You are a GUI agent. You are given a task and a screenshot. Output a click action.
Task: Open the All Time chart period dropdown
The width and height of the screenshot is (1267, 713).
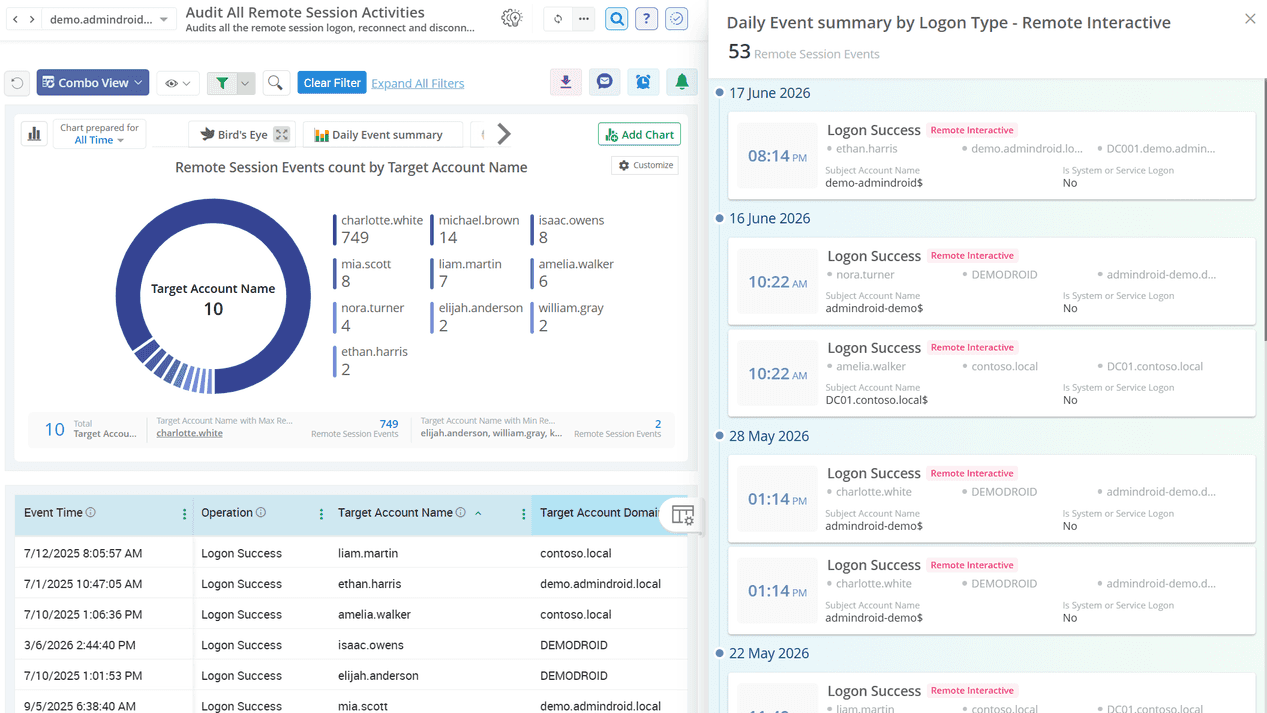[99, 140]
